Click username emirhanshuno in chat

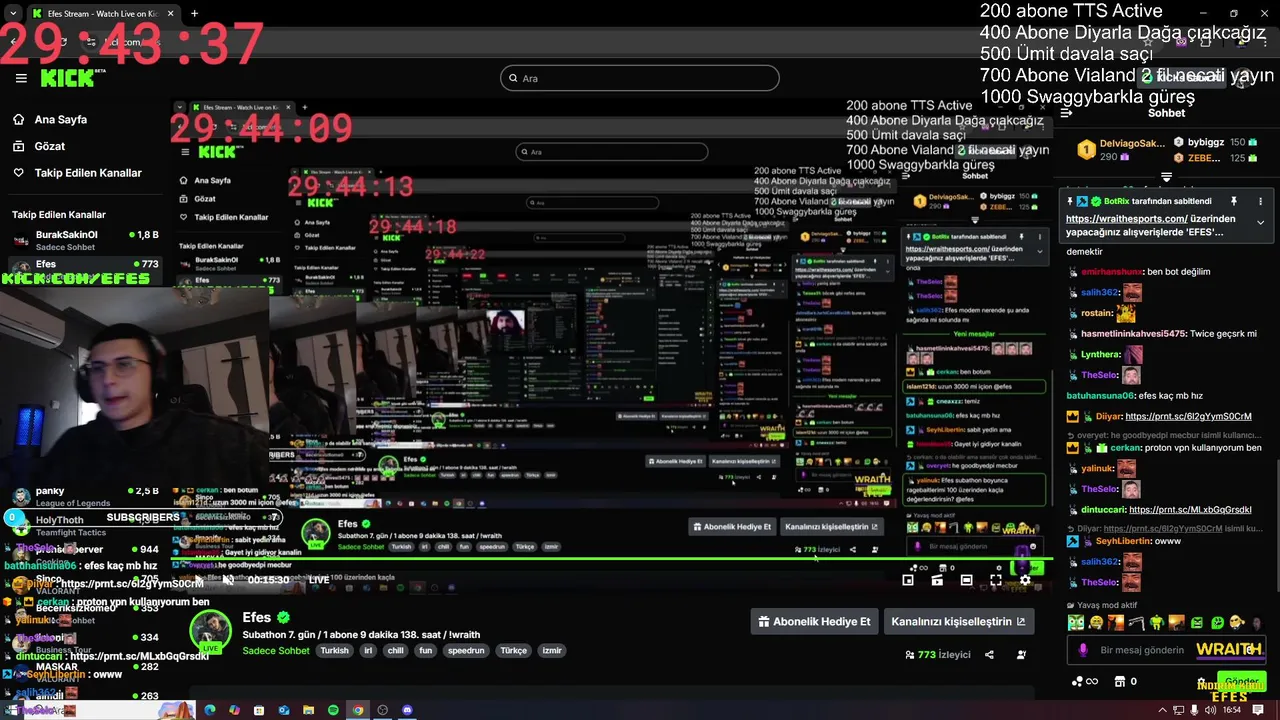(x=1111, y=272)
